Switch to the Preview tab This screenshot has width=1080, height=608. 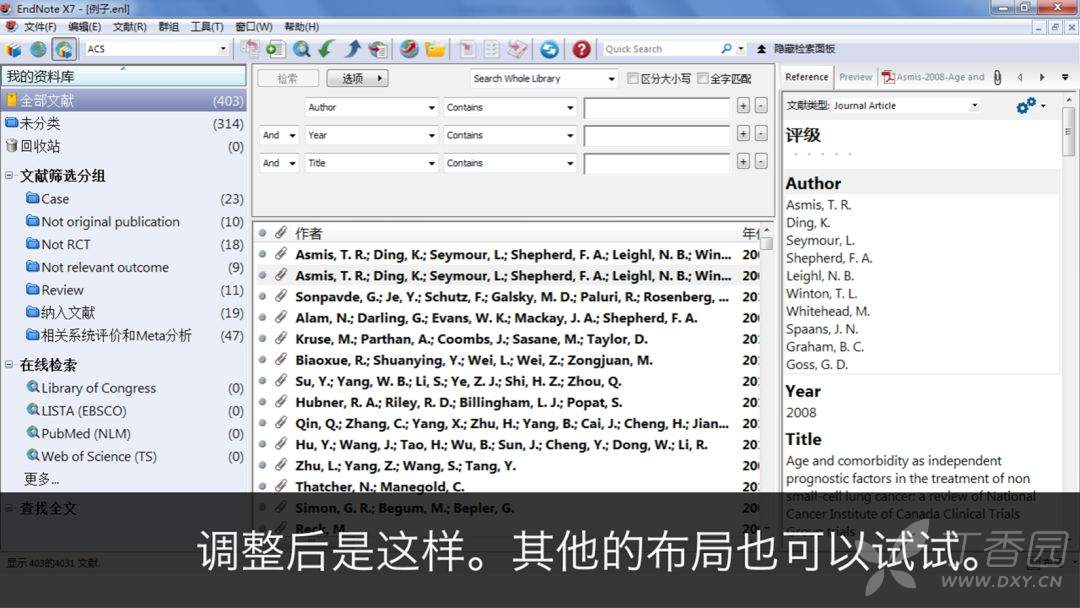(855, 77)
